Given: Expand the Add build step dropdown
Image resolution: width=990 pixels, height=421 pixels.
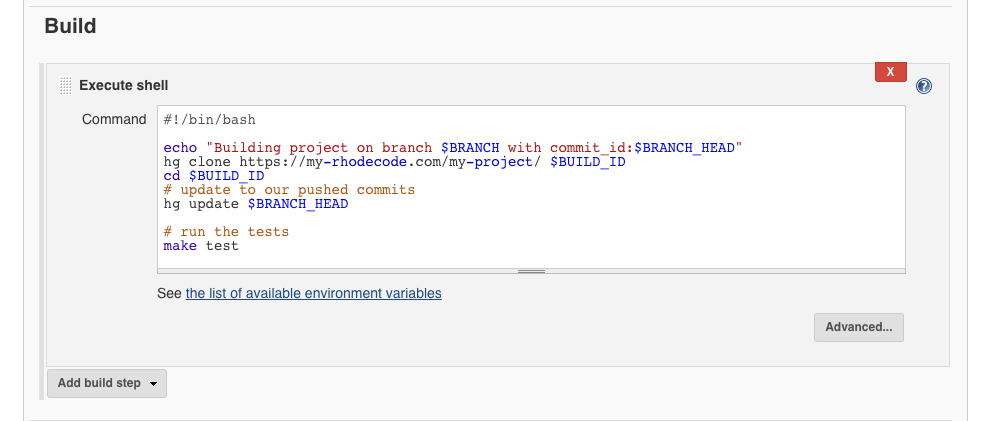Looking at the screenshot, I should click(107, 383).
